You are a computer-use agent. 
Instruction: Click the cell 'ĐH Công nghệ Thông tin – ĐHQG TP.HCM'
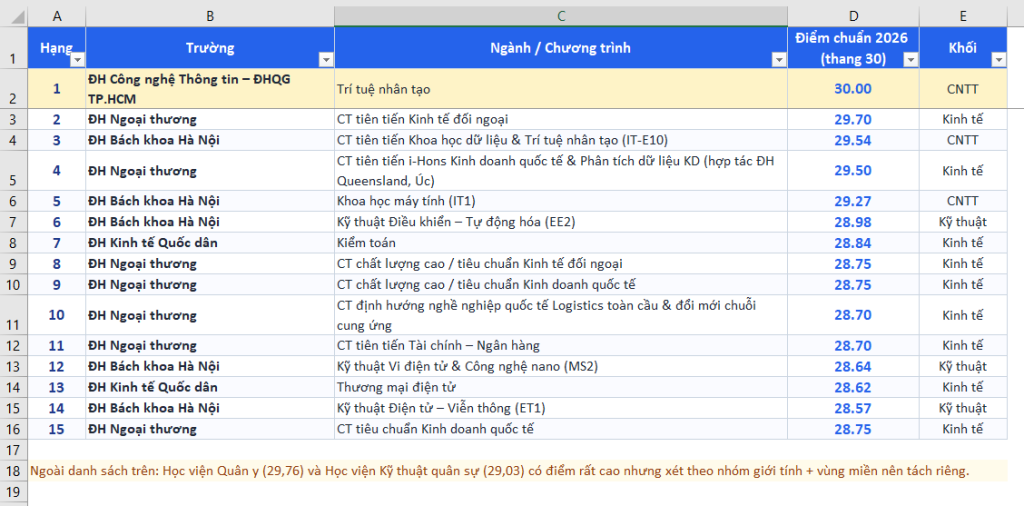click(x=210, y=88)
